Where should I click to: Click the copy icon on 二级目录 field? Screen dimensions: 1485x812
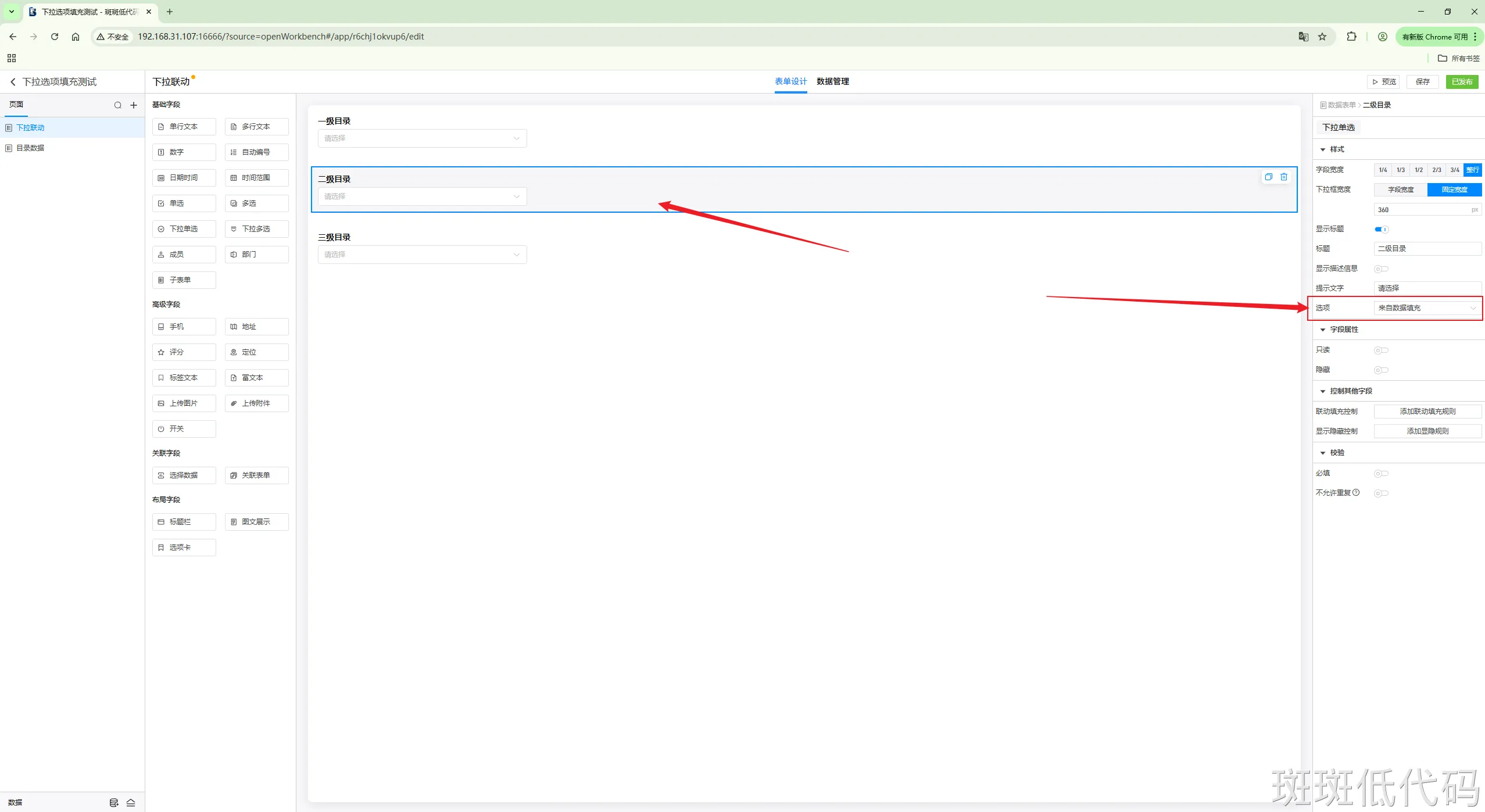click(1268, 177)
